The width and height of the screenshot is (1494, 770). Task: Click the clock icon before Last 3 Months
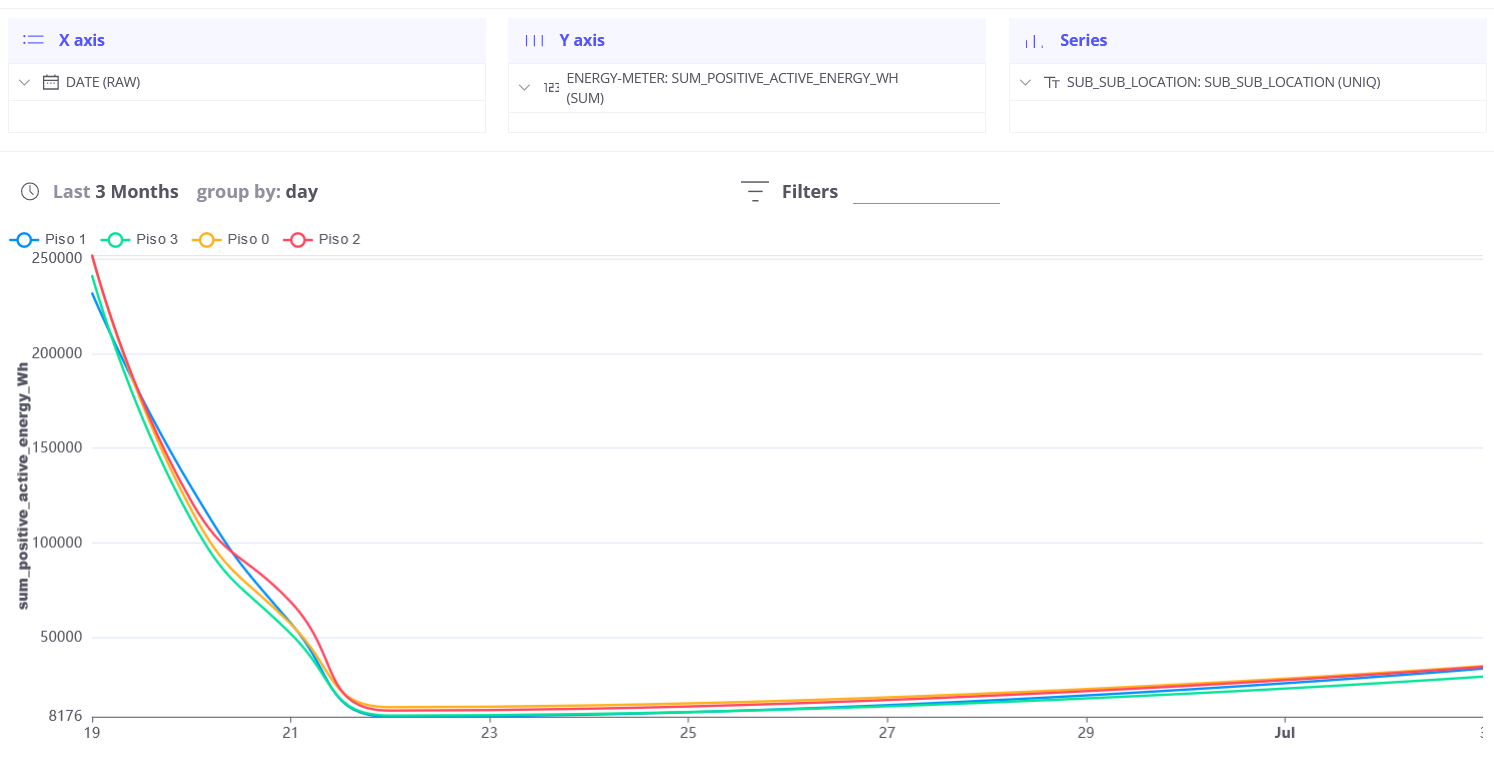coord(30,191)
